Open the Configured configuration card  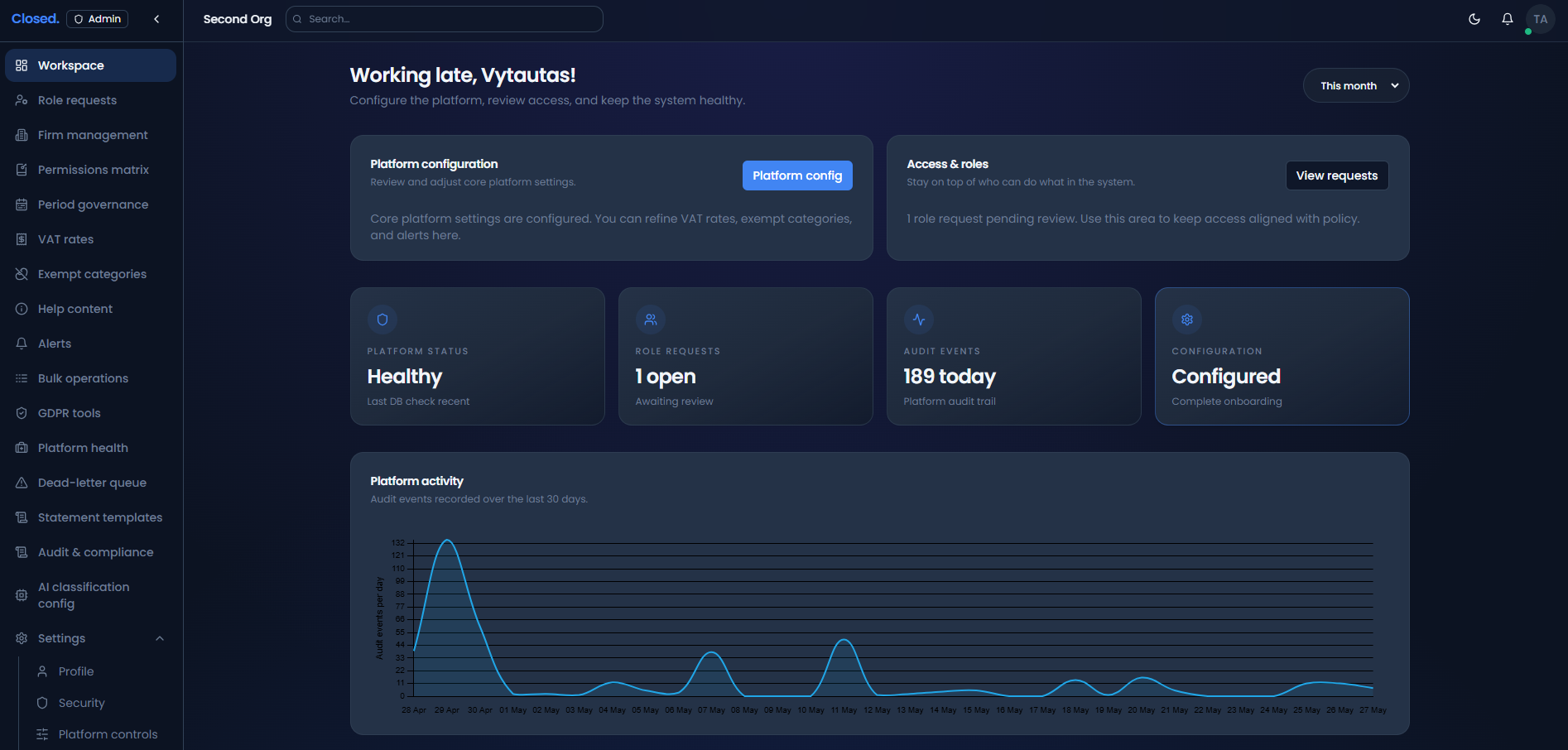coord(1282,357)
